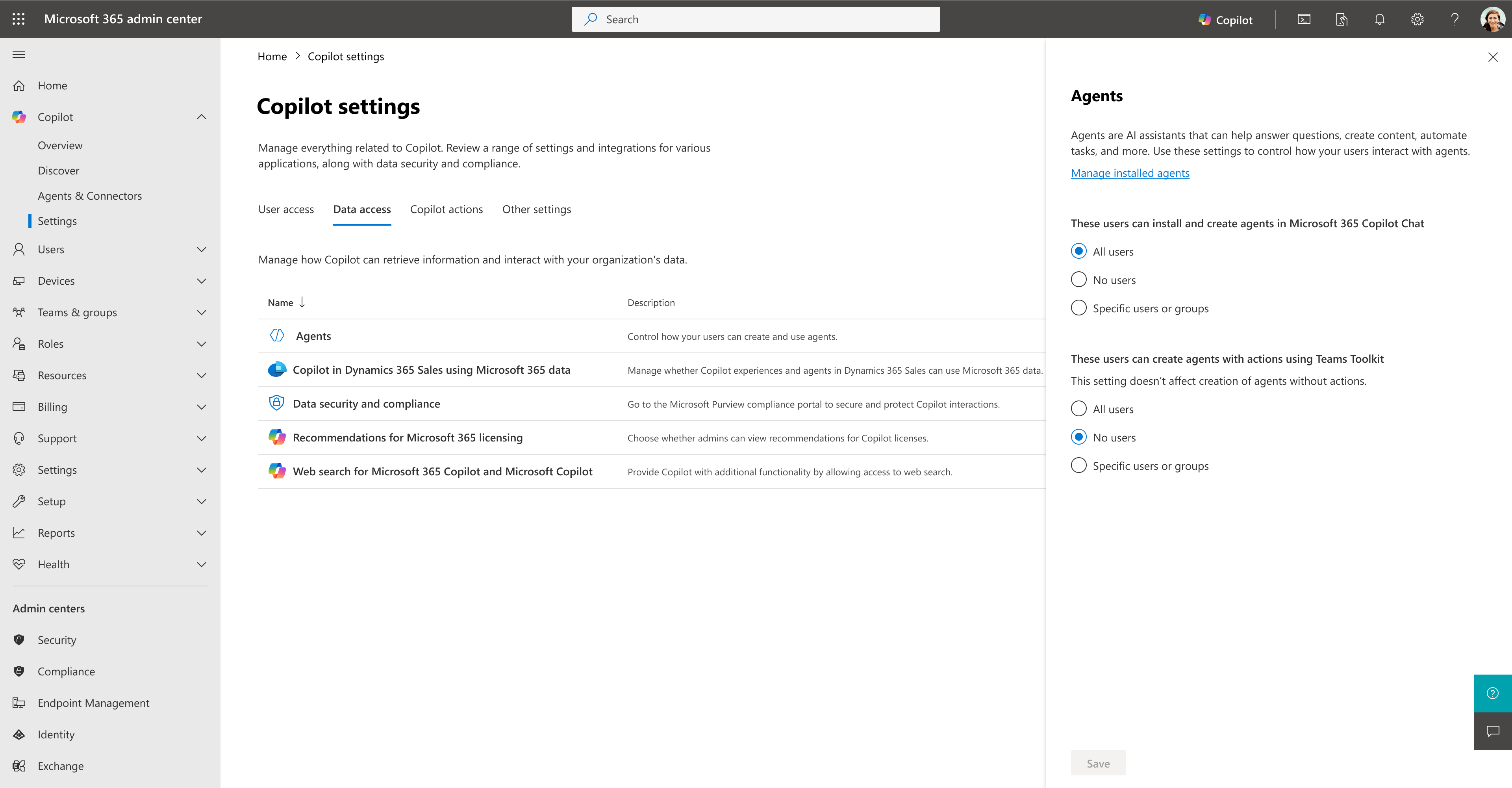Click the Manage installed agents link
Image resolution: width=1512 pixels, height=788 pixels.
click(1130, 173)
